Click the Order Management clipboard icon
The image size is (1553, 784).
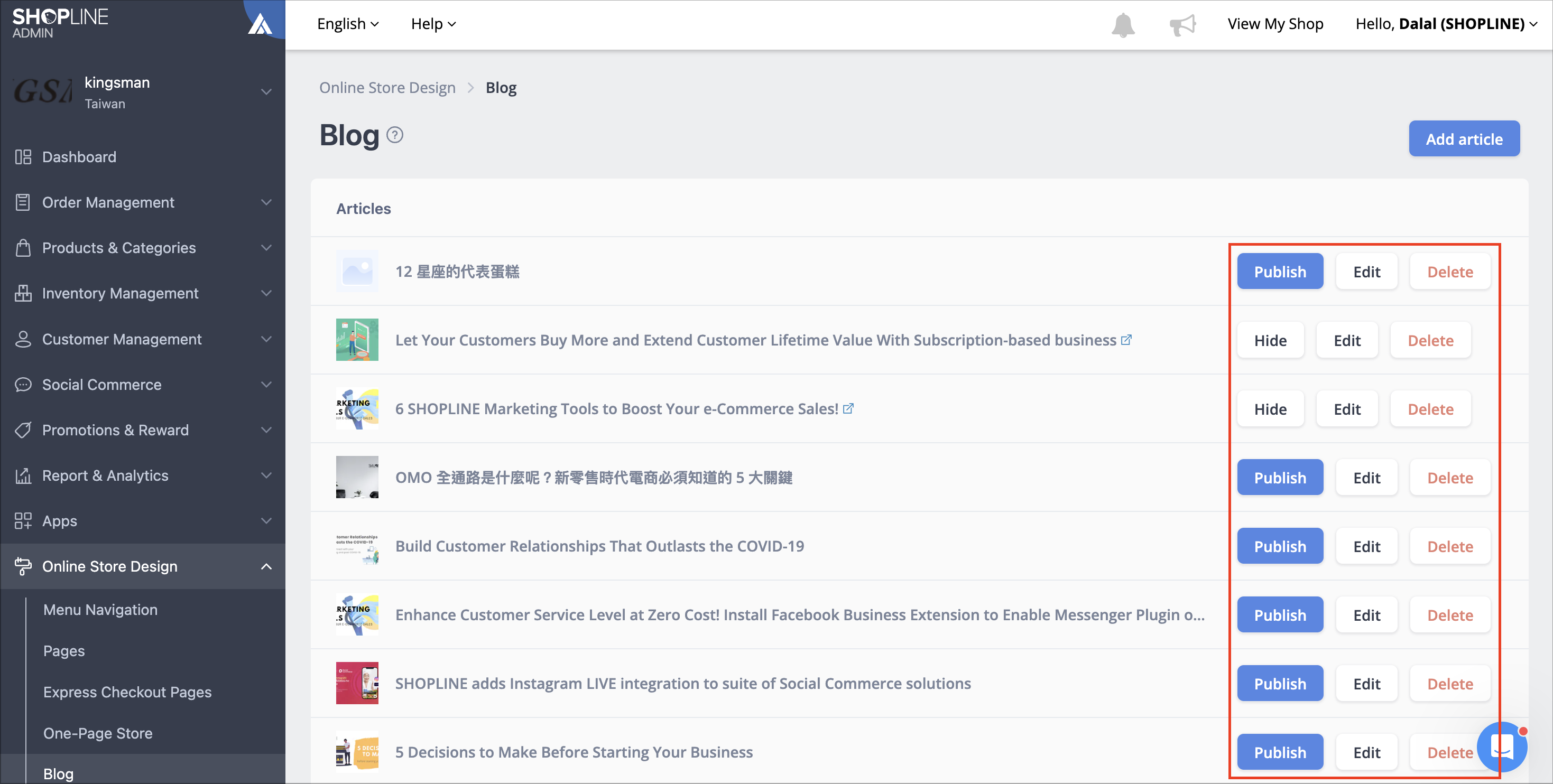[23, 202]
